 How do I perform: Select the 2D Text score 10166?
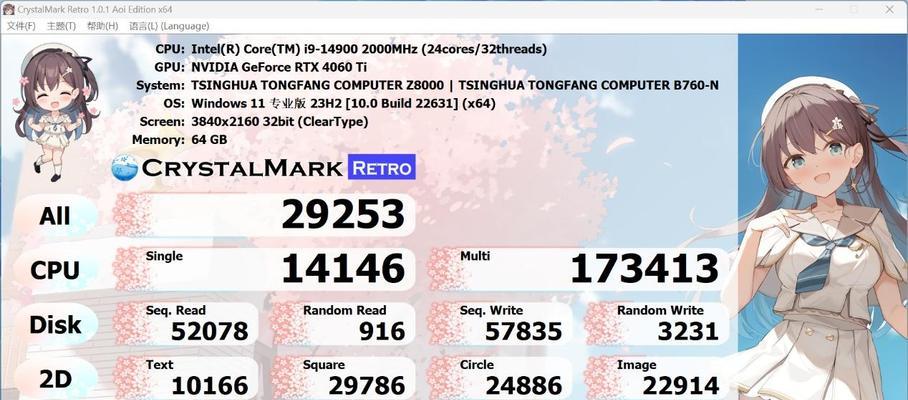(x=210, y=386)
